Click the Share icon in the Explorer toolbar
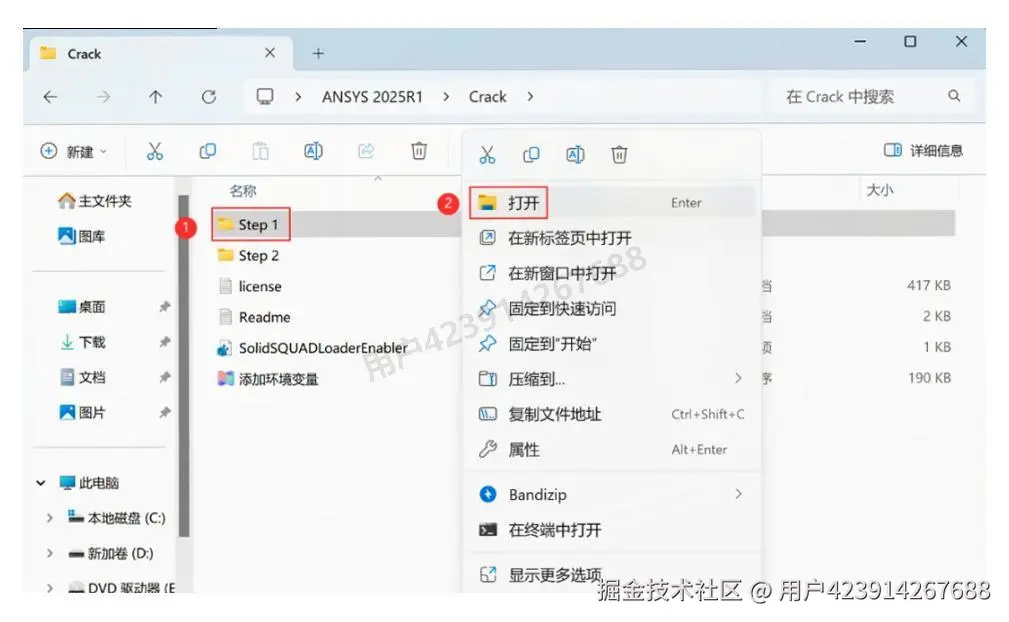Viewport: 1009px width, 622px height. 366,151
